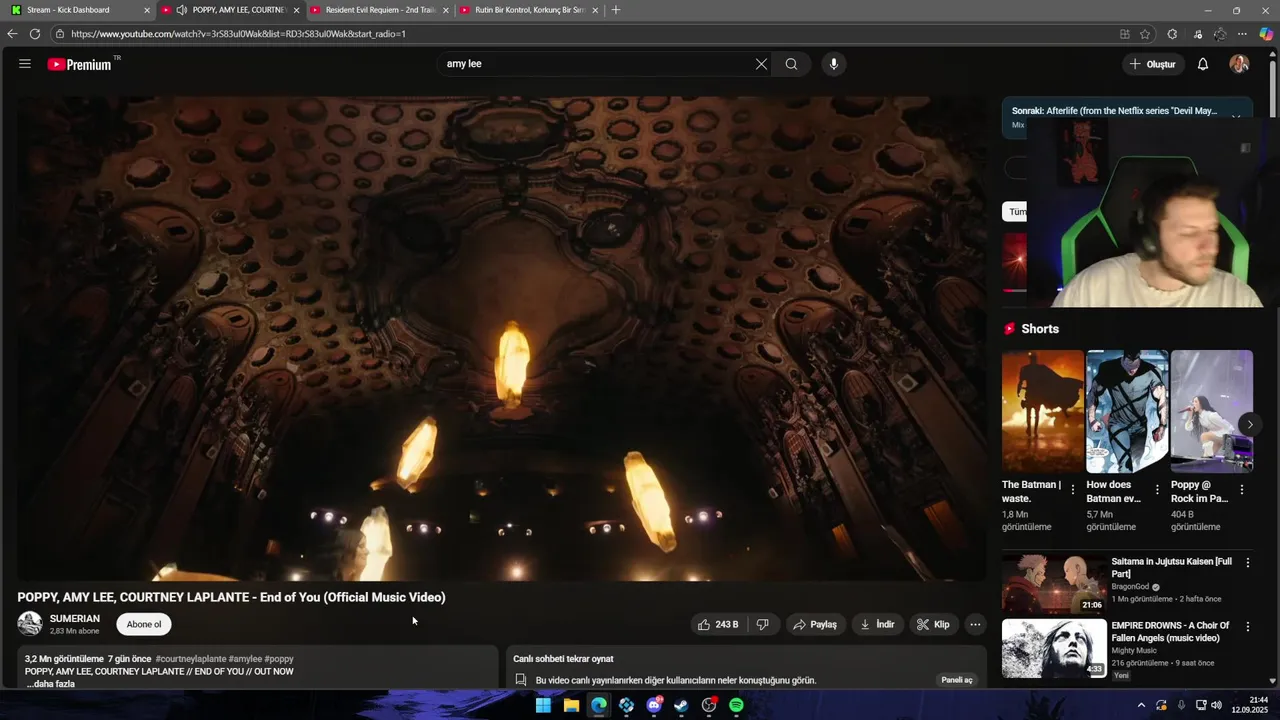
Task: Open the YouTube account avatar menu
Action: (1239, 64)
